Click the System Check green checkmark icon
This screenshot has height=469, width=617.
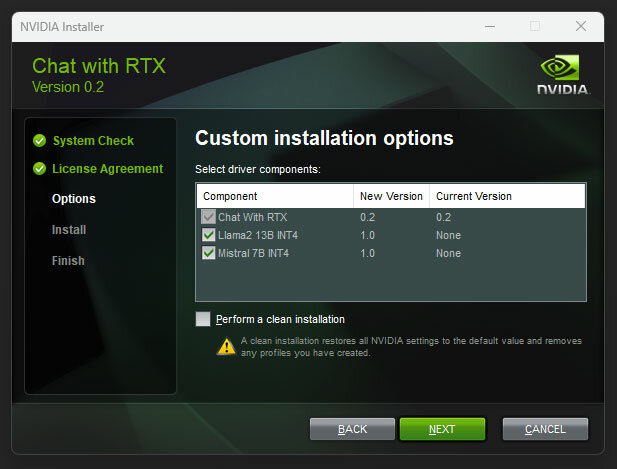pos(39,140)
